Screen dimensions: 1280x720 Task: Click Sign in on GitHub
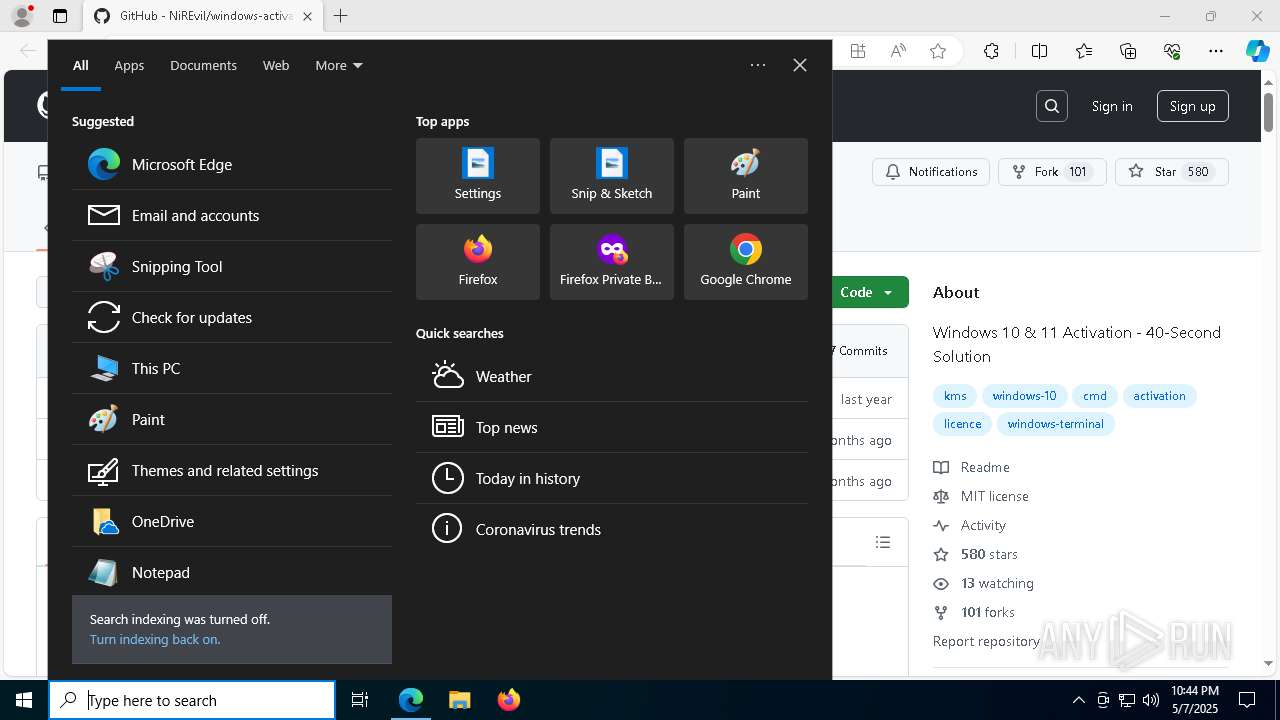pyautogui.click(x=1112, y=106)
